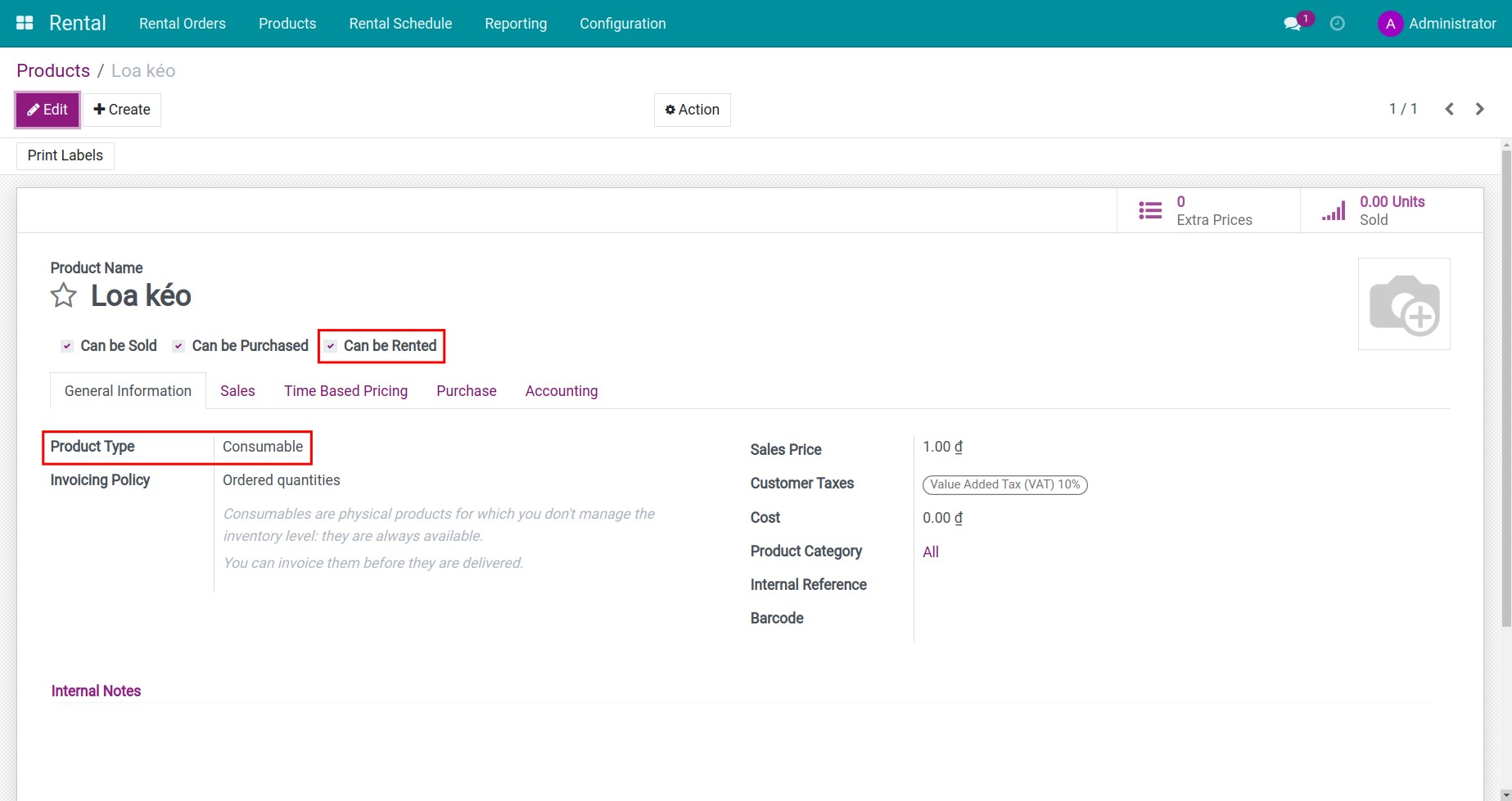Click the Create button

point(122,109)
